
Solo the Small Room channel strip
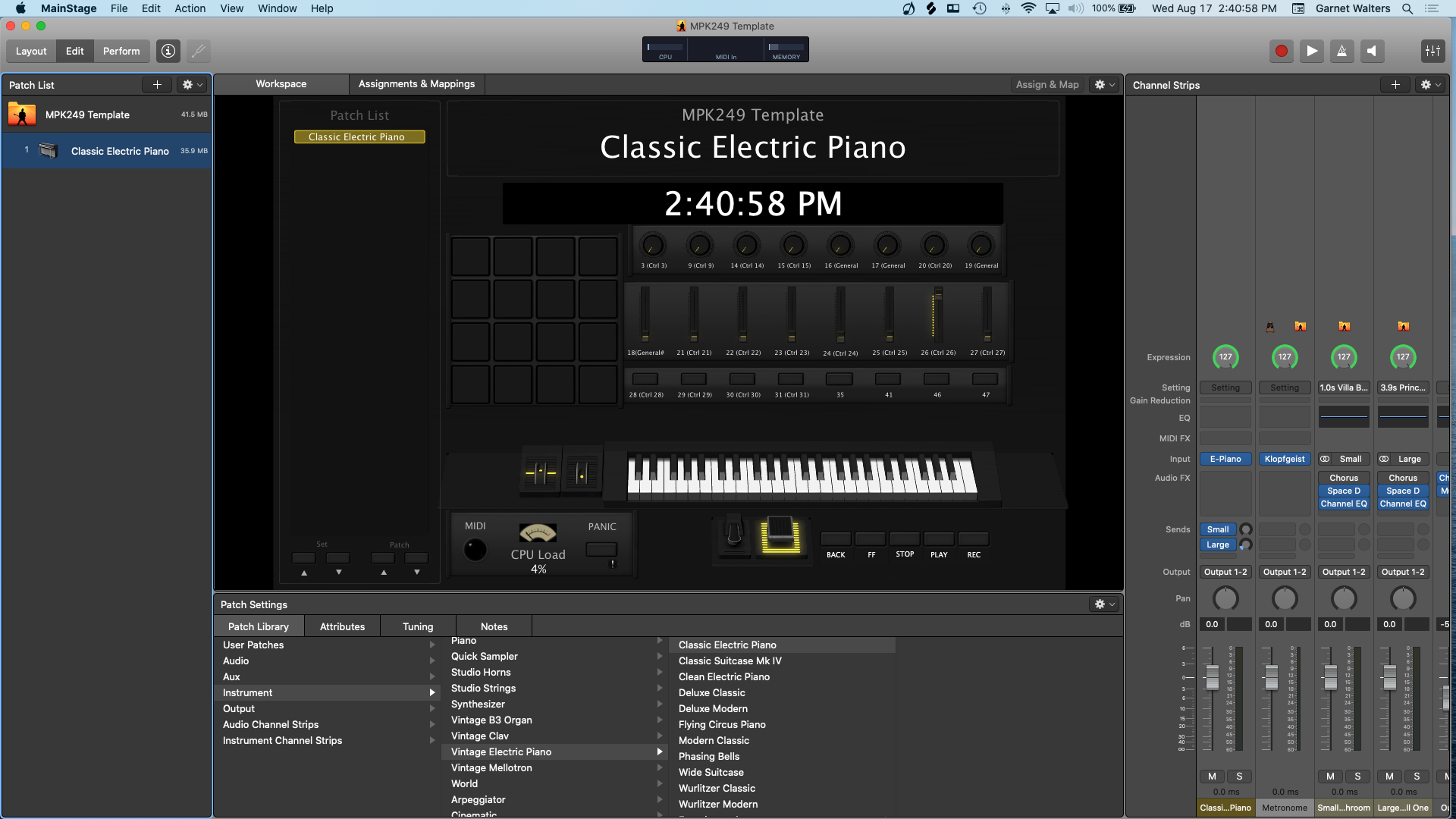point(1357,777)
